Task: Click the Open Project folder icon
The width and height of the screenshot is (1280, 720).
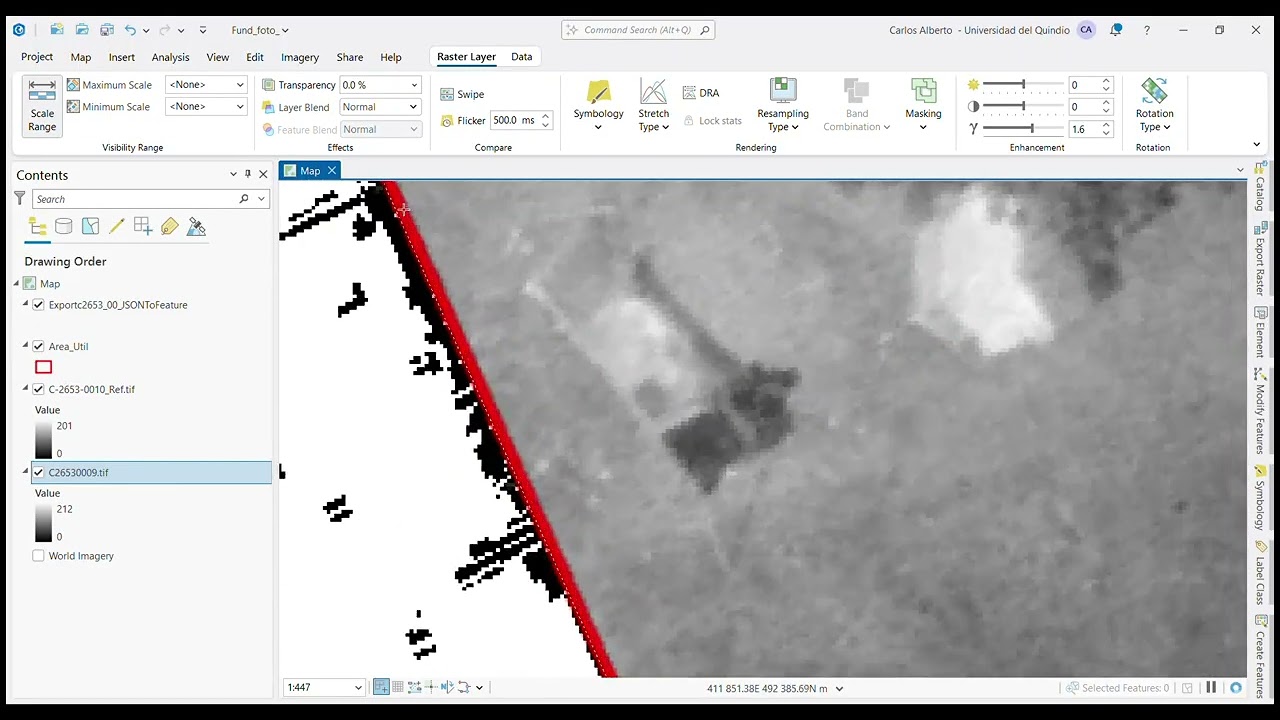Action: (x=82, y=30)
